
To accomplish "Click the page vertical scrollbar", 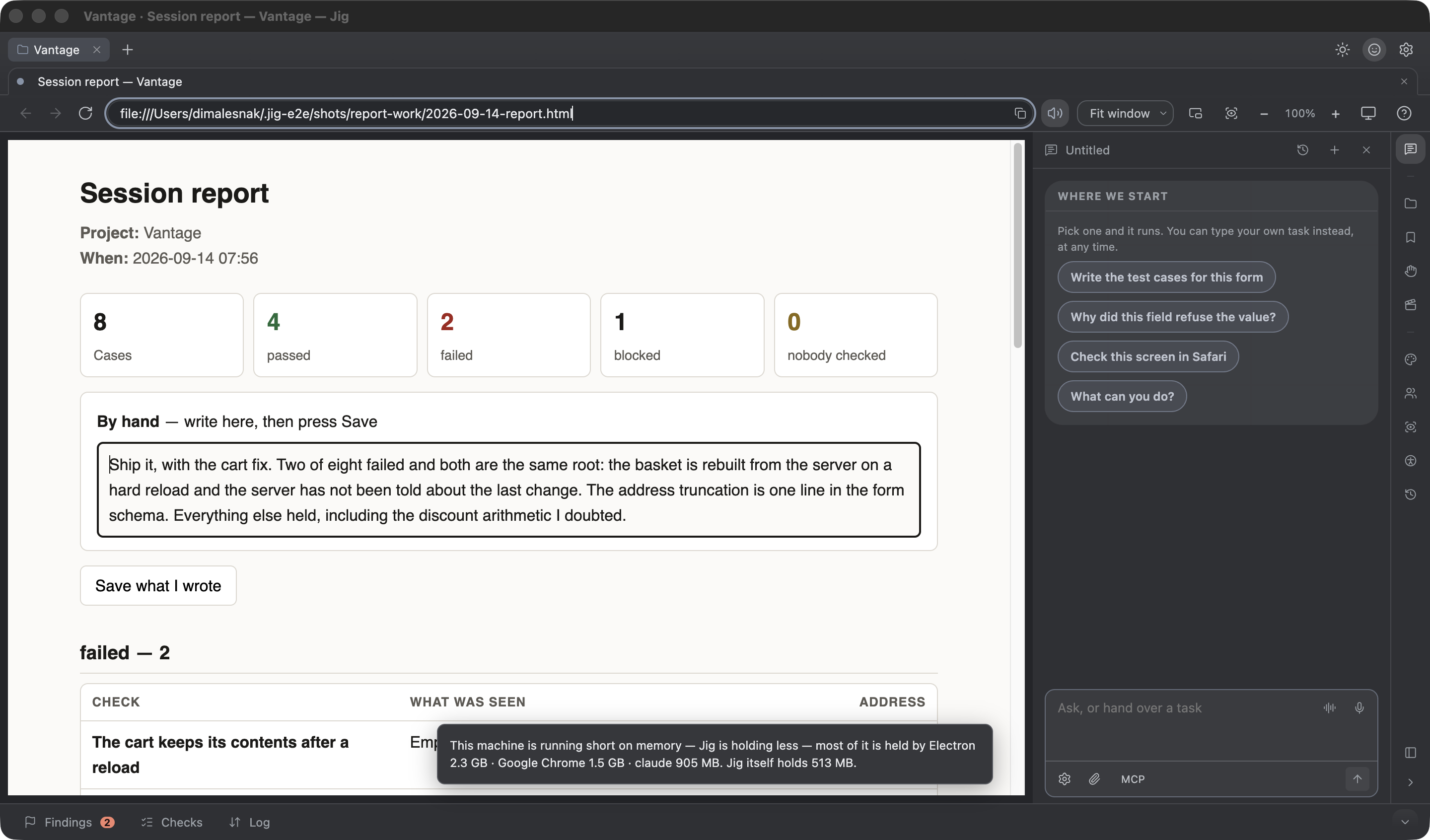I will click(x=1017, y=245).
